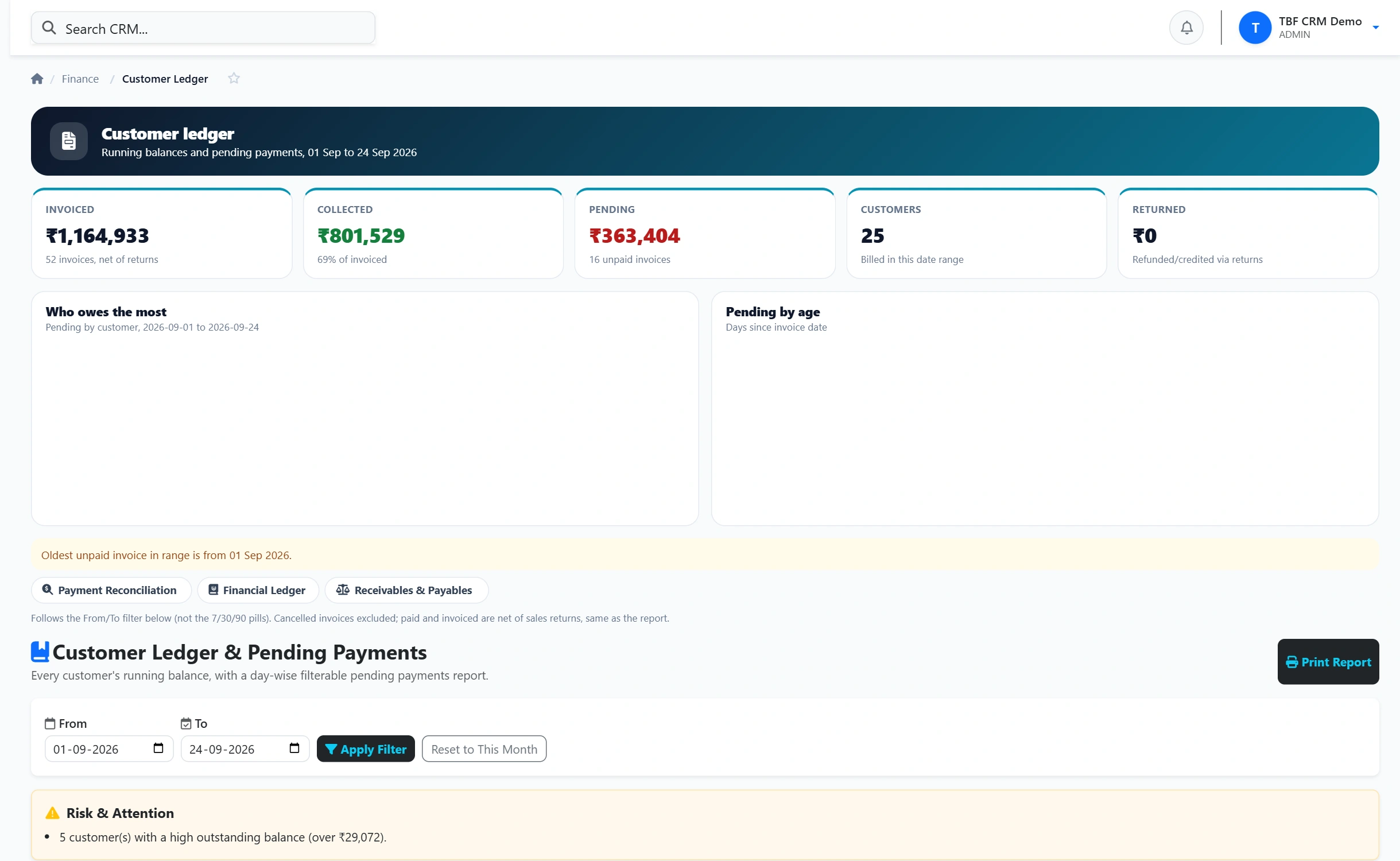Open the home breadcrumb icon

(37, 79)
